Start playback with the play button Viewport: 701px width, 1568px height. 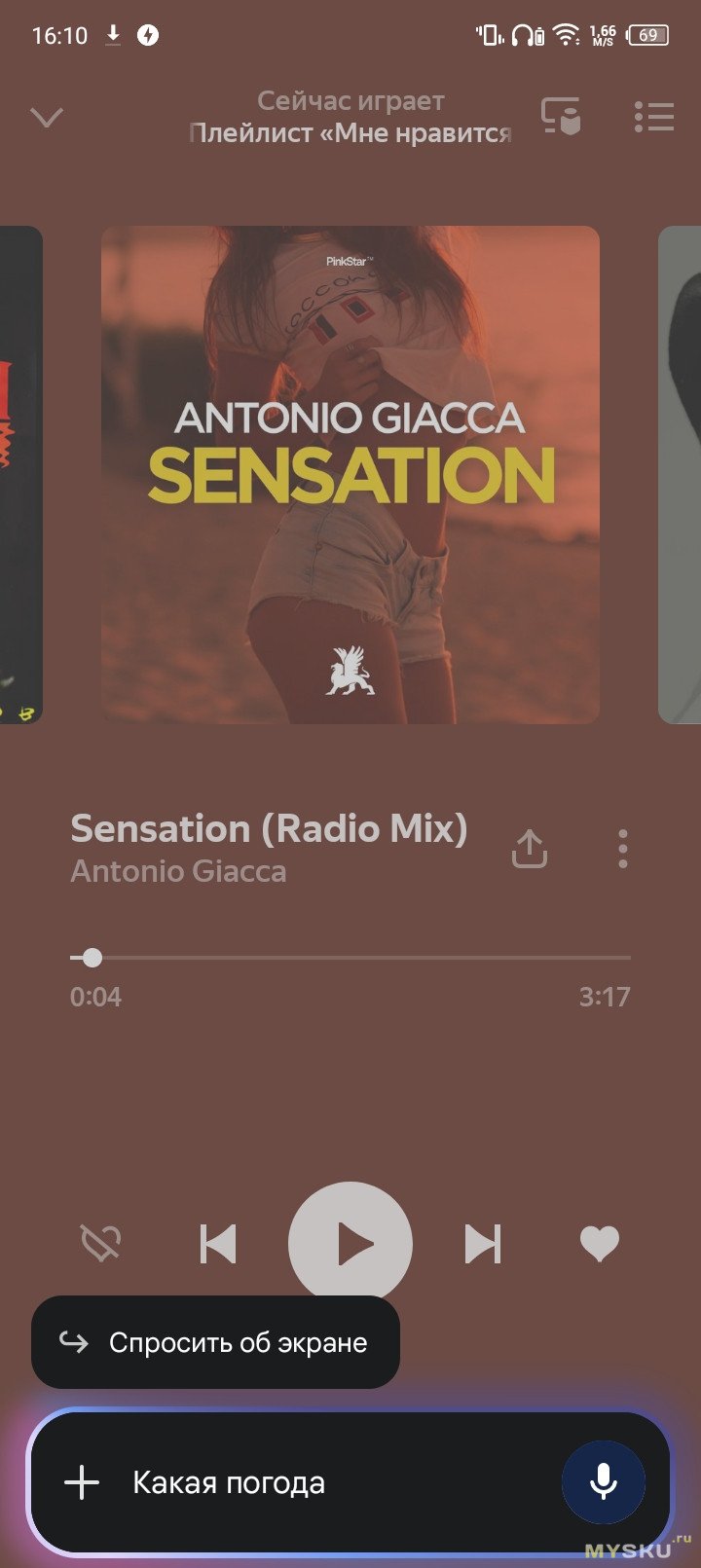point(350,1244)
